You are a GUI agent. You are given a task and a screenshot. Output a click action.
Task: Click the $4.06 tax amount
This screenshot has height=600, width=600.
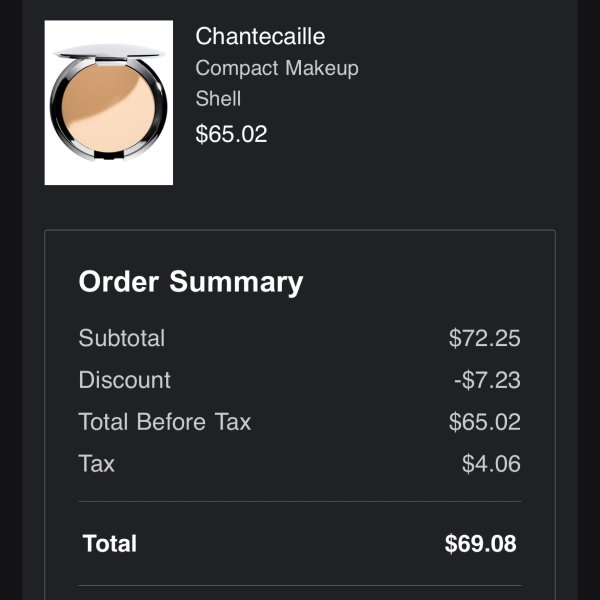coord(491,464)
